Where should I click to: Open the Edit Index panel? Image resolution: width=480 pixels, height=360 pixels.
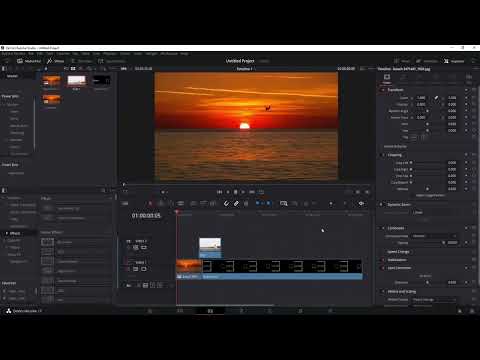point(81,61)
